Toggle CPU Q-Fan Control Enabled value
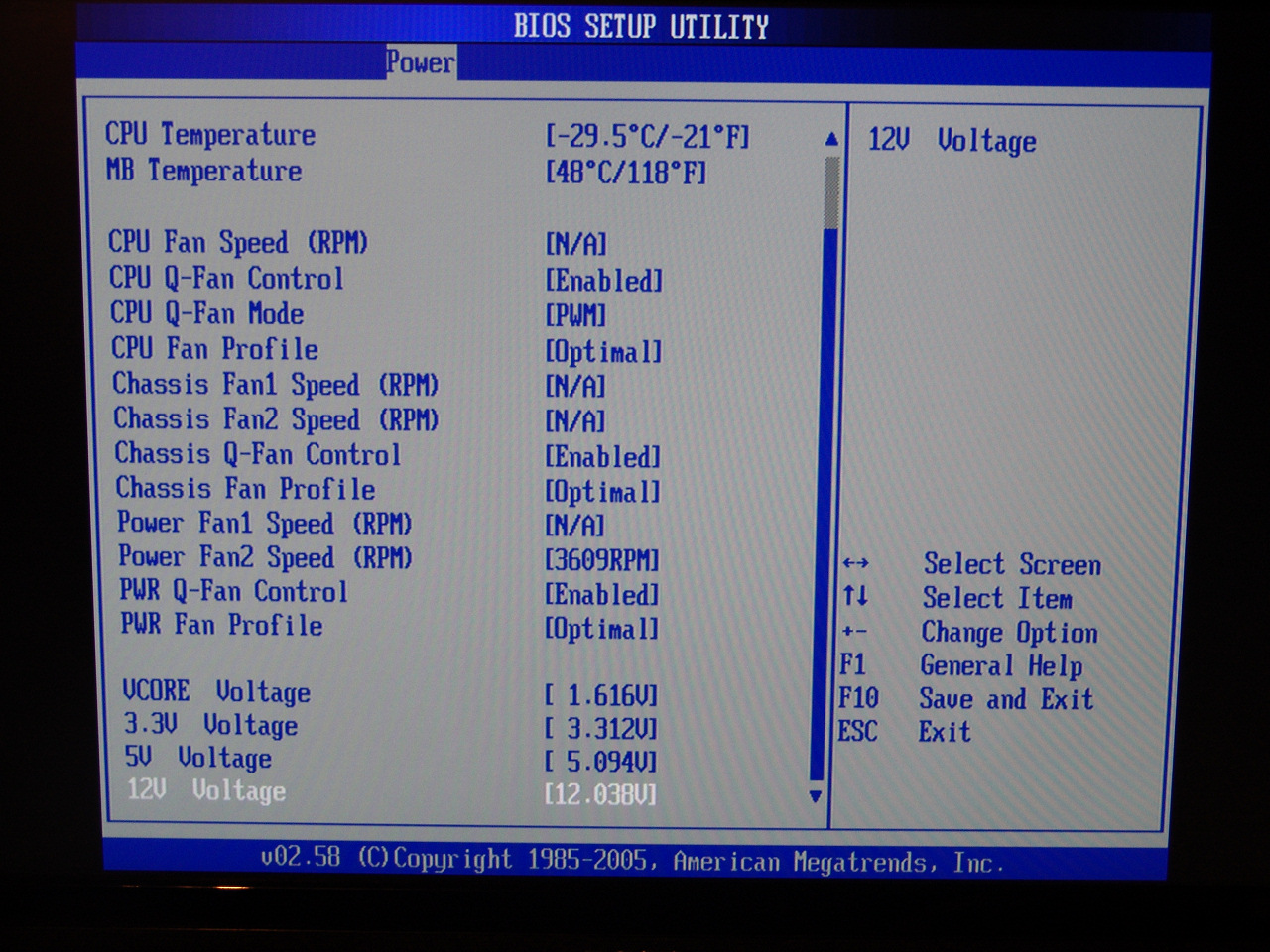1270x952 pixels. (603, 281)
